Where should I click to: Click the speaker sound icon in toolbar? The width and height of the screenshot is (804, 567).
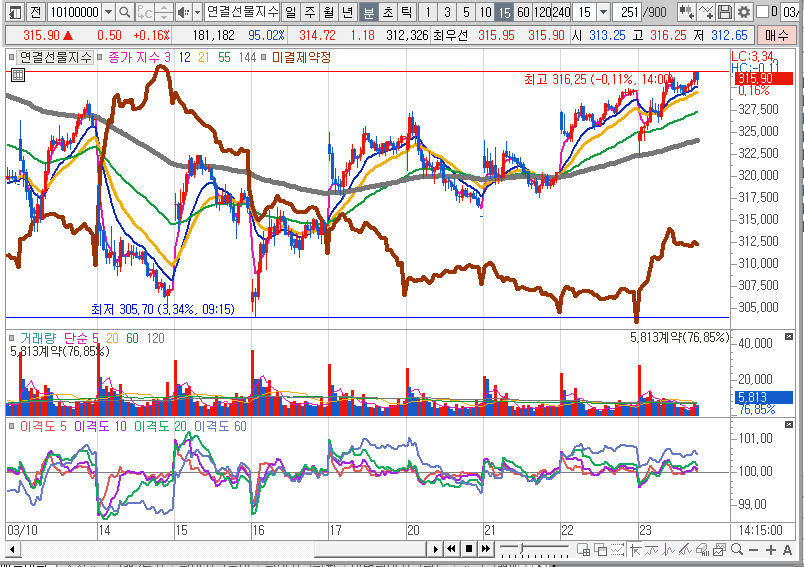pos(181,12)
